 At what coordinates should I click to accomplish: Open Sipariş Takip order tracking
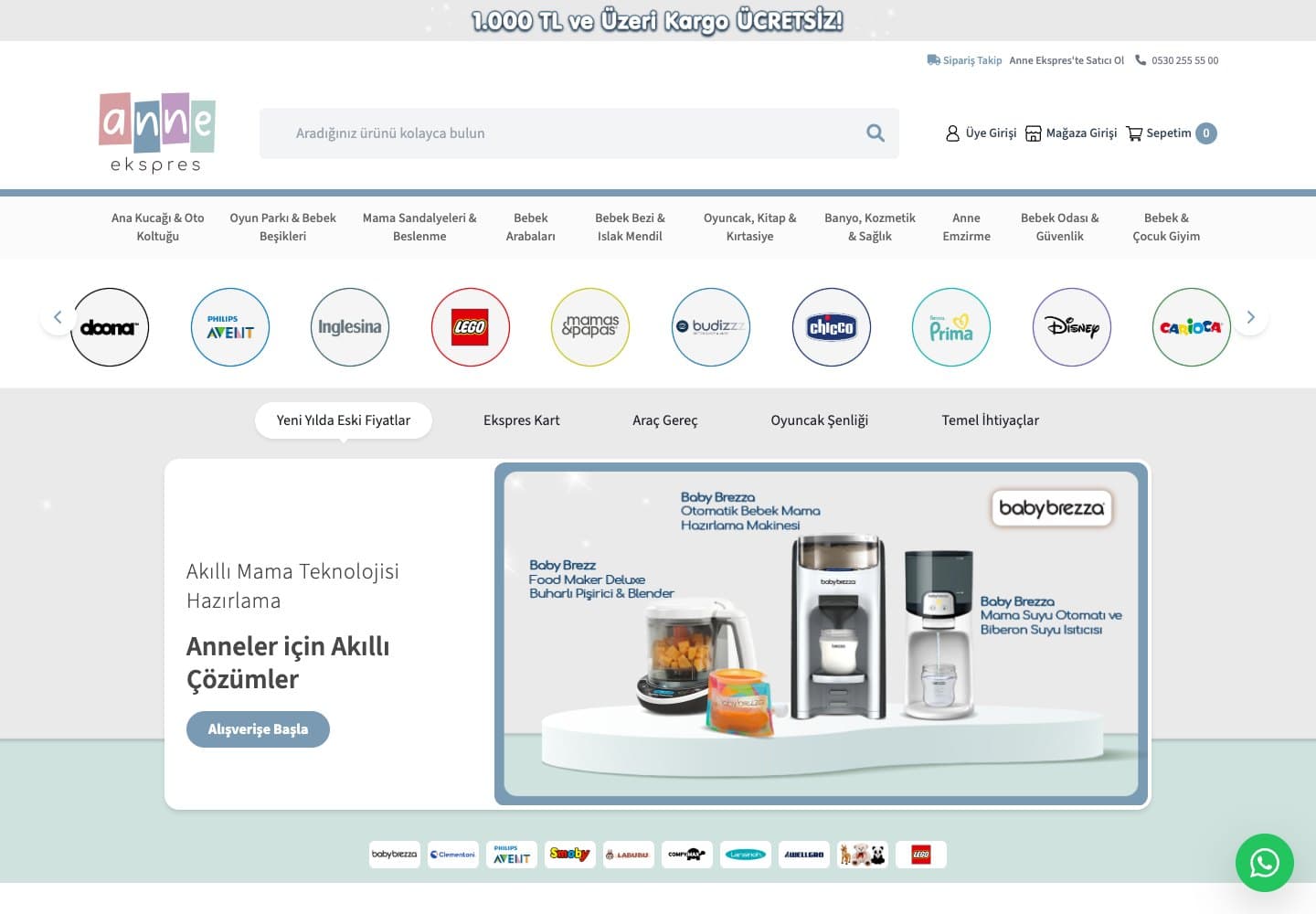tap(964, 60)
